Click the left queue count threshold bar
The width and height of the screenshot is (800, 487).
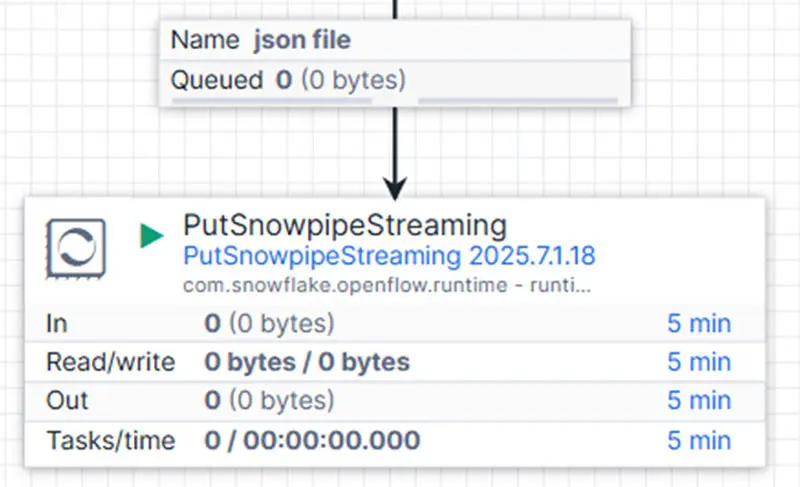(272, 101)
